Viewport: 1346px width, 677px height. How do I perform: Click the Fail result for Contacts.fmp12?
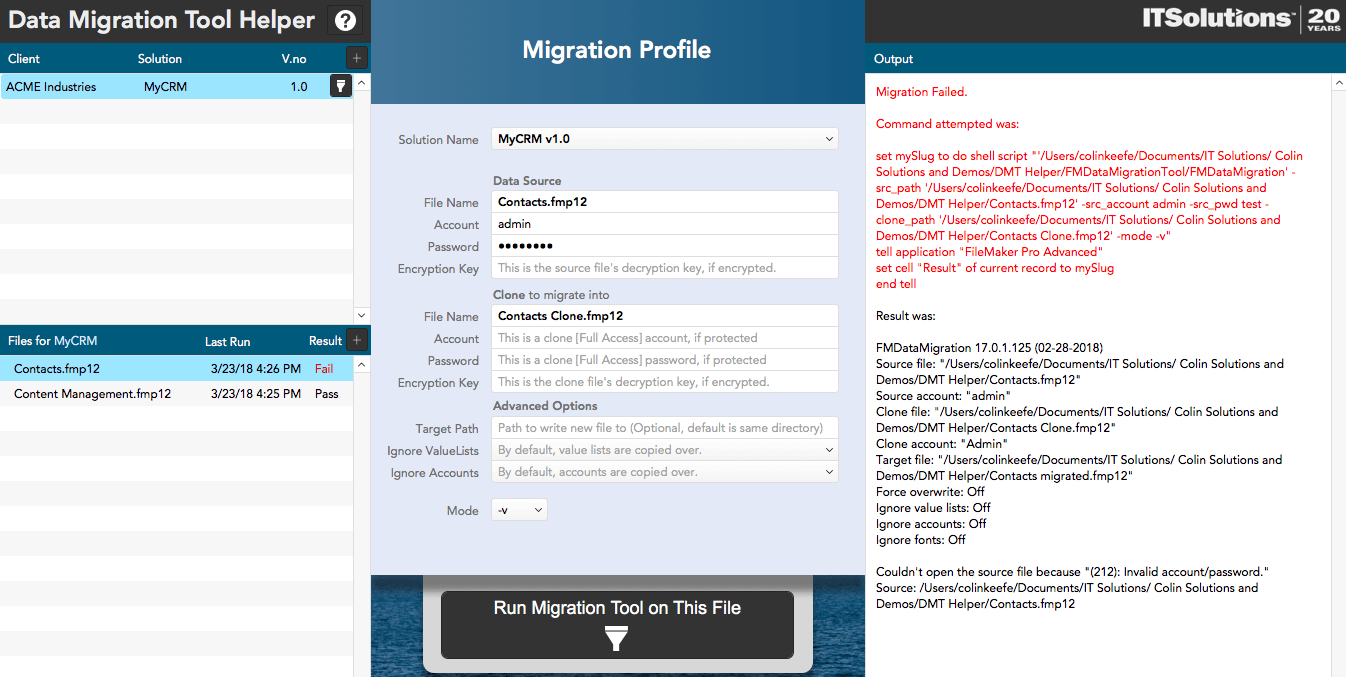click(324, 369)
